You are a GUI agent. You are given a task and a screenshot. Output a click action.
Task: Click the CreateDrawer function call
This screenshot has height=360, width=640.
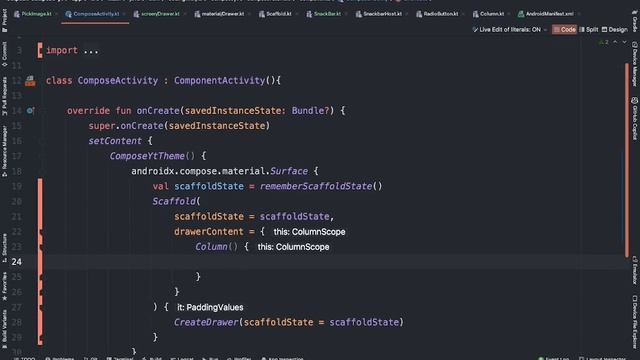[206, 322]
